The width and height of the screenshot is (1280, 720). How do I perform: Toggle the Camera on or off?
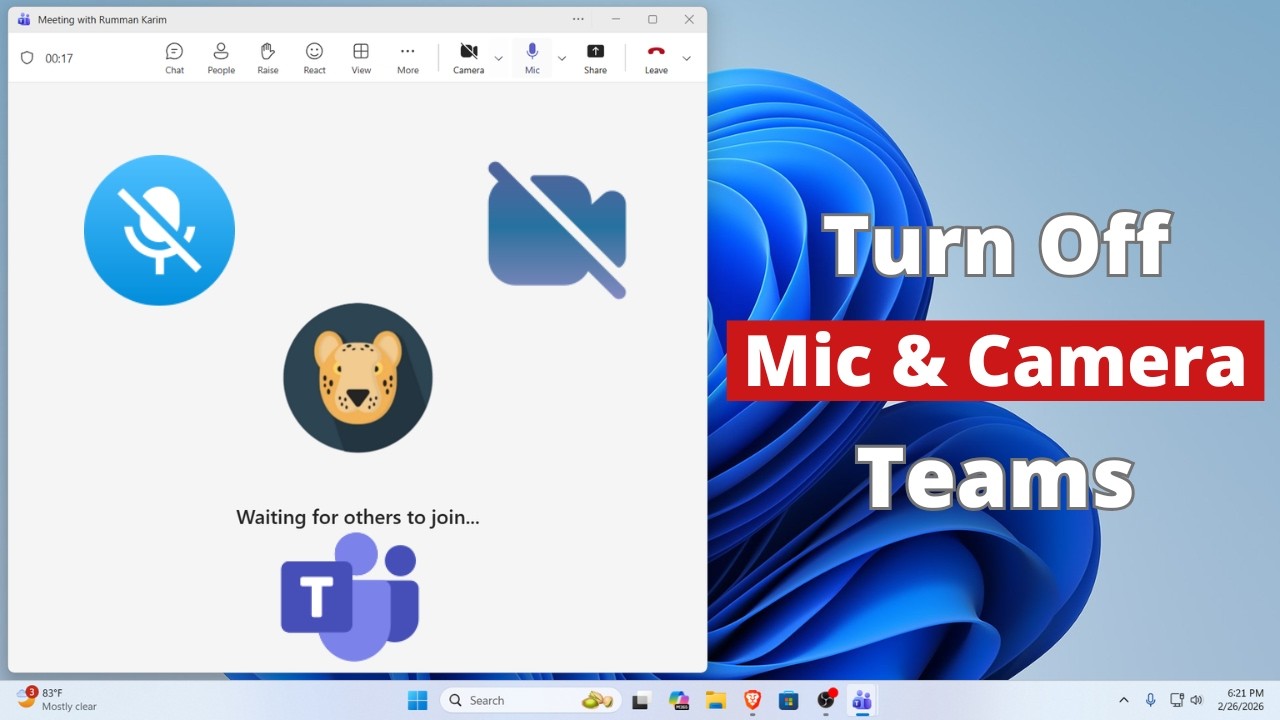click(x=468, y=58)
